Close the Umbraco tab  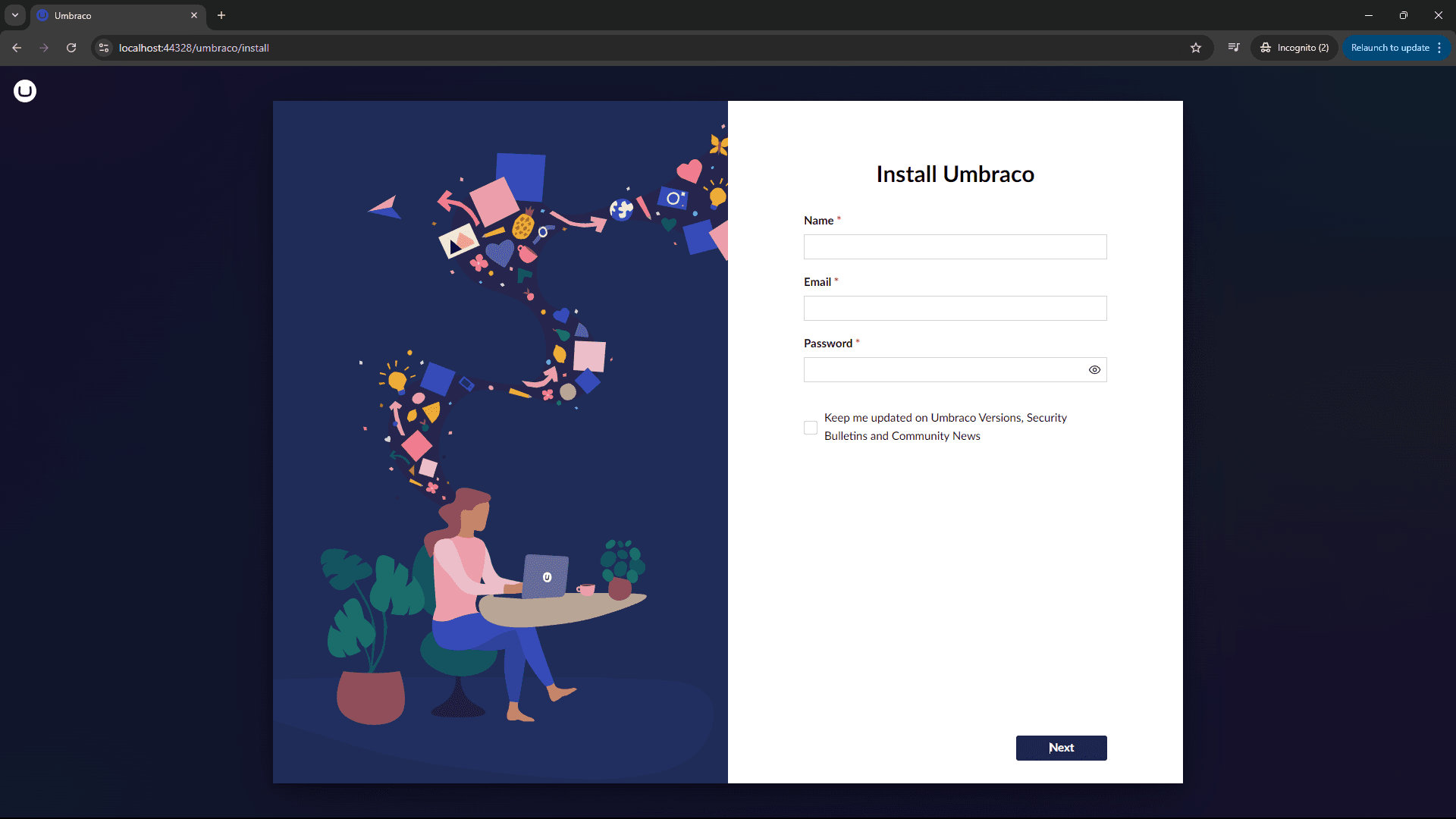click(194, 15)
